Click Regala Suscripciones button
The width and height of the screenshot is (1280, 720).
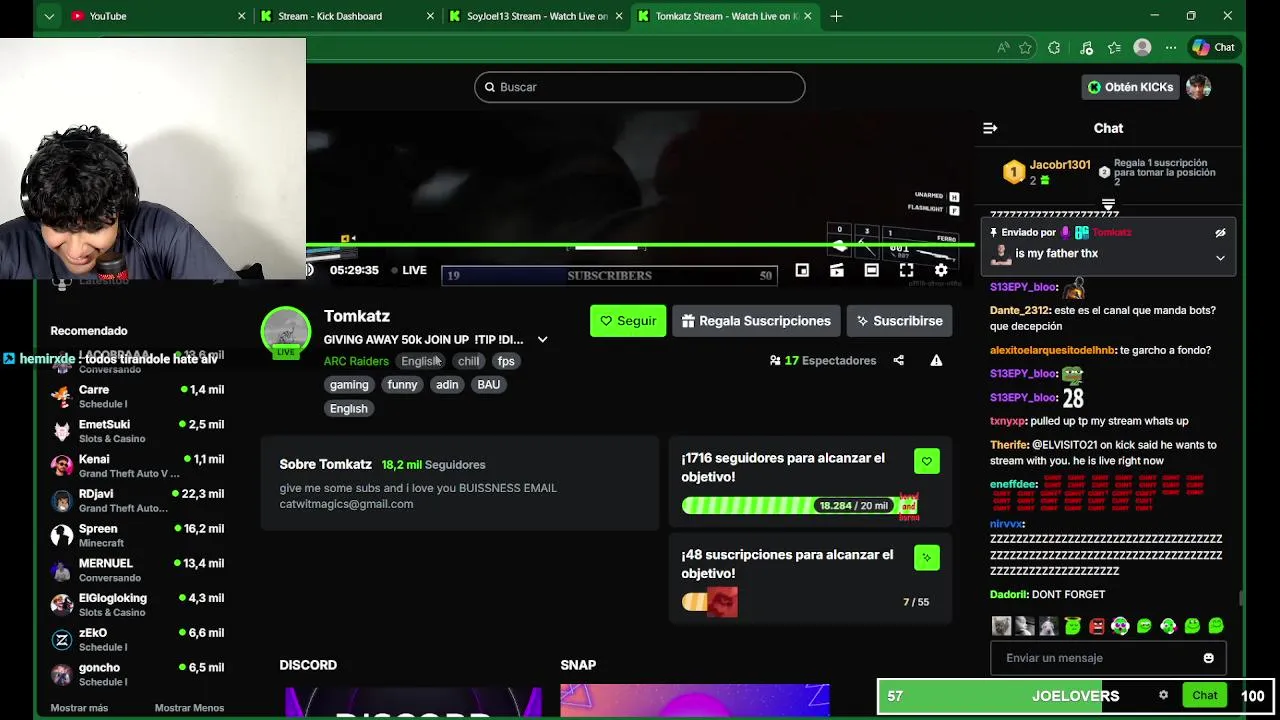(x=756, y=321)
